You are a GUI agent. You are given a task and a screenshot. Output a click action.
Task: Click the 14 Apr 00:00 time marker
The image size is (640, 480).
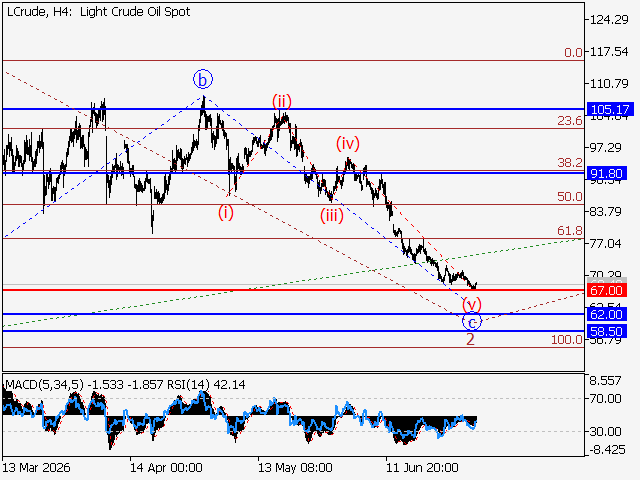(166, 467)
